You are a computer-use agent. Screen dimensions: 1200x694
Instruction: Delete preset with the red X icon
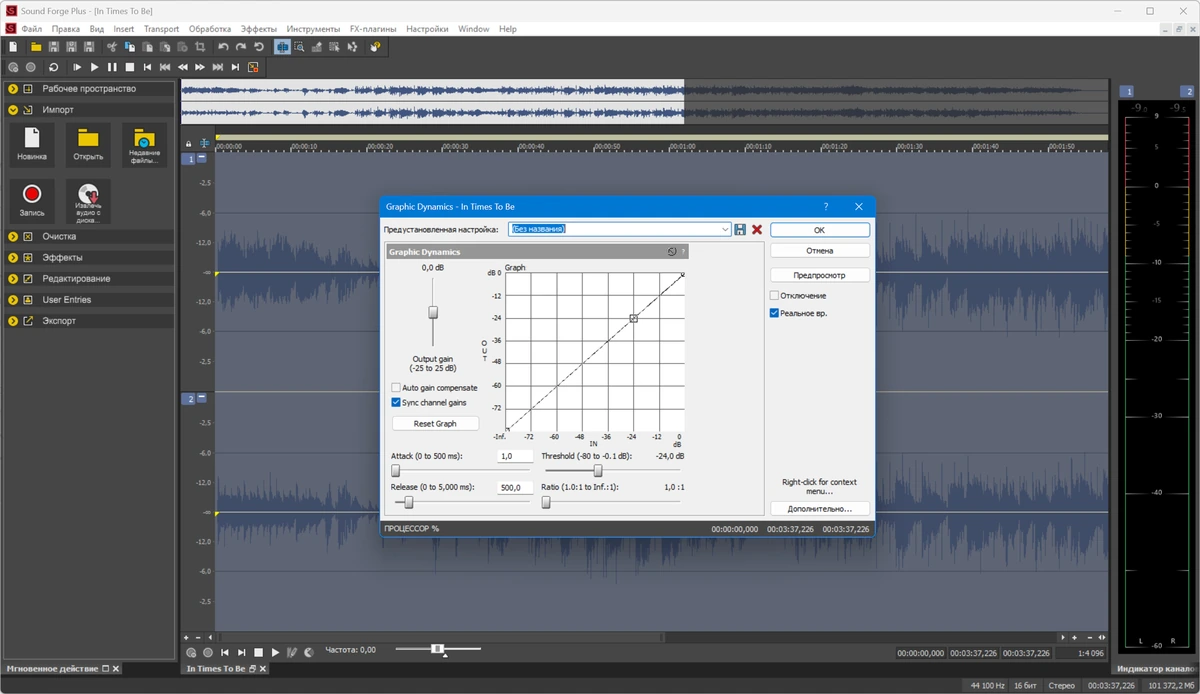coord(757,229)
